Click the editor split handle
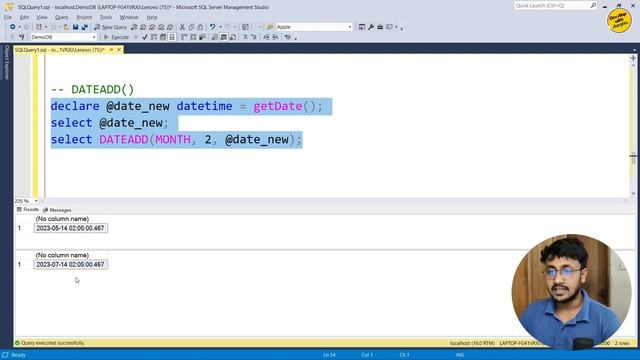640x360 pixels. click(x=633, y=58)
